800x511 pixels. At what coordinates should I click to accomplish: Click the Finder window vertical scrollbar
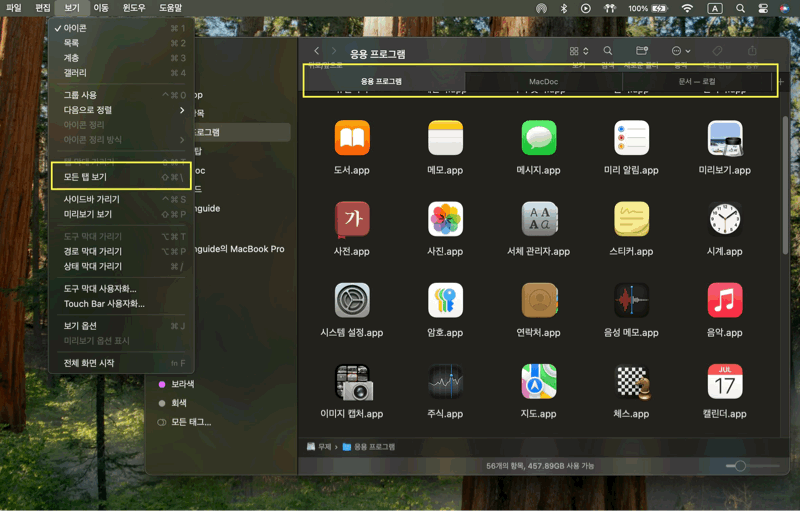point(785,186)
